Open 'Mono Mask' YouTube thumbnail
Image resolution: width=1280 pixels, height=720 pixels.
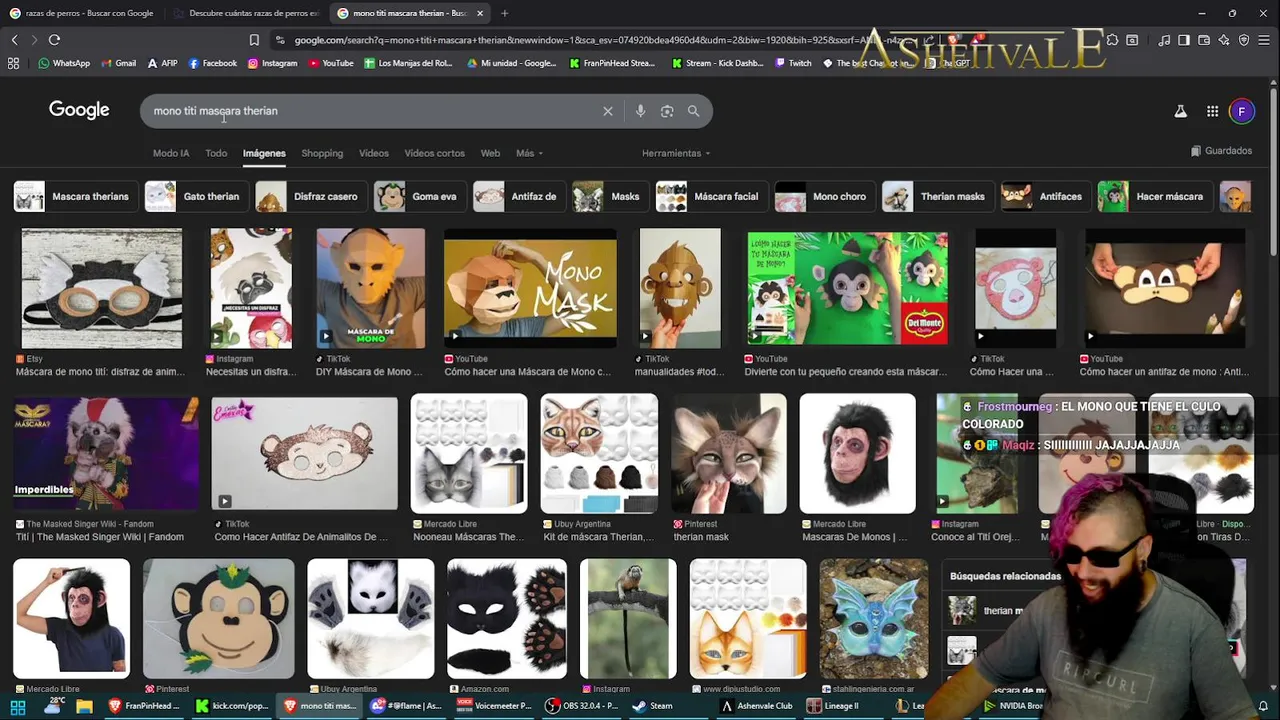coord(530,288)
